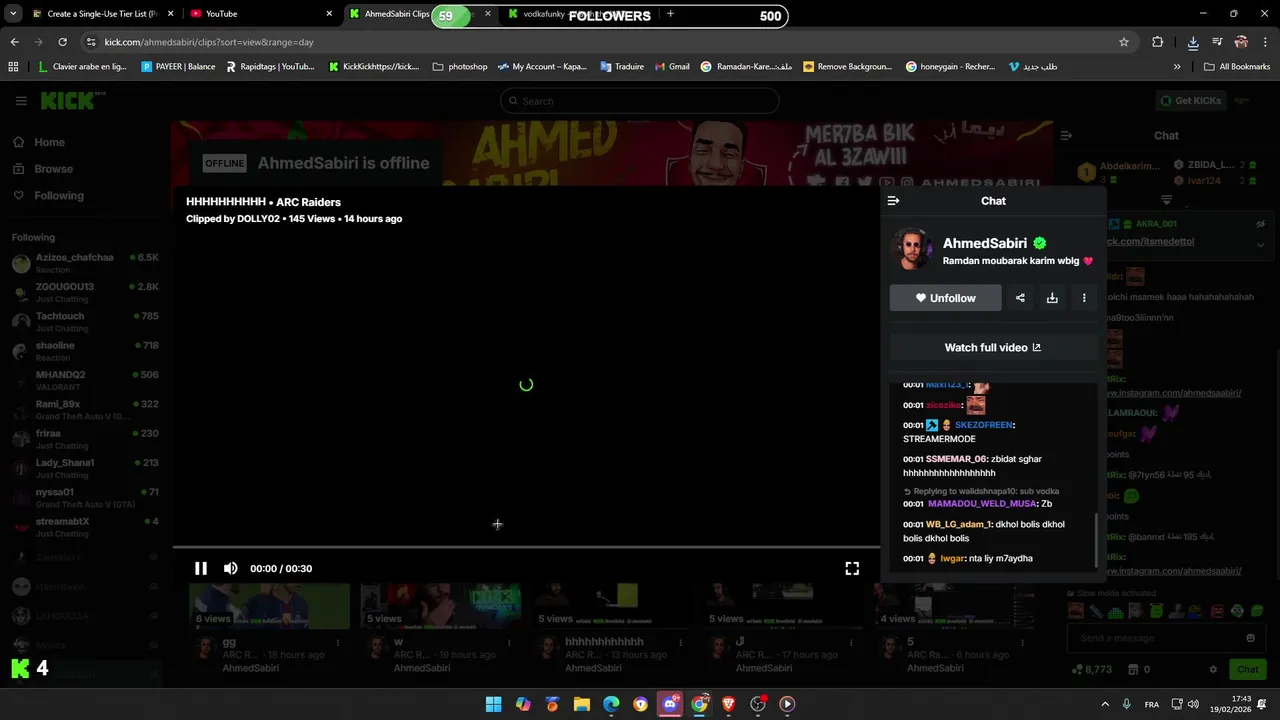This screenshot has height=720, width=1280.
Task: Open Tachtouch channel in Following list
Action: coord(85,322)
